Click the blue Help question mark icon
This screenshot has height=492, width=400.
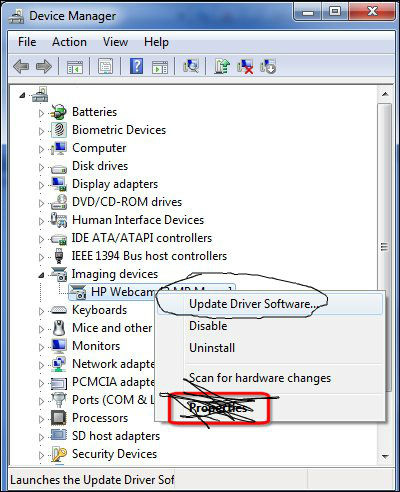(137, 66)
